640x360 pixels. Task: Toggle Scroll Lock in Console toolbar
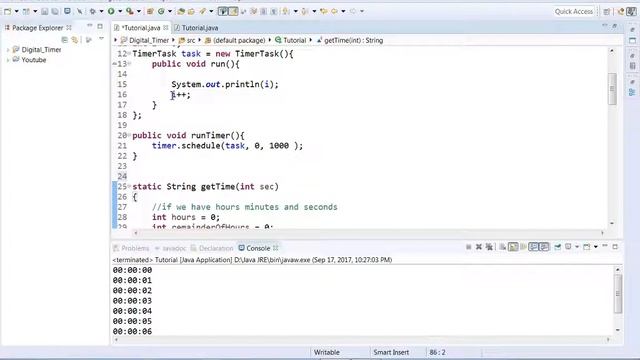tap(513, 247)
